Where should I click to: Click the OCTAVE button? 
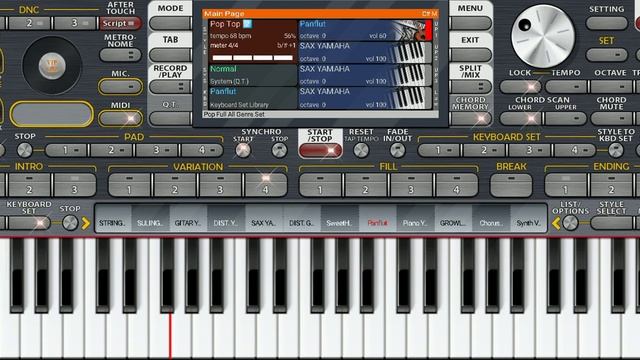611,87
